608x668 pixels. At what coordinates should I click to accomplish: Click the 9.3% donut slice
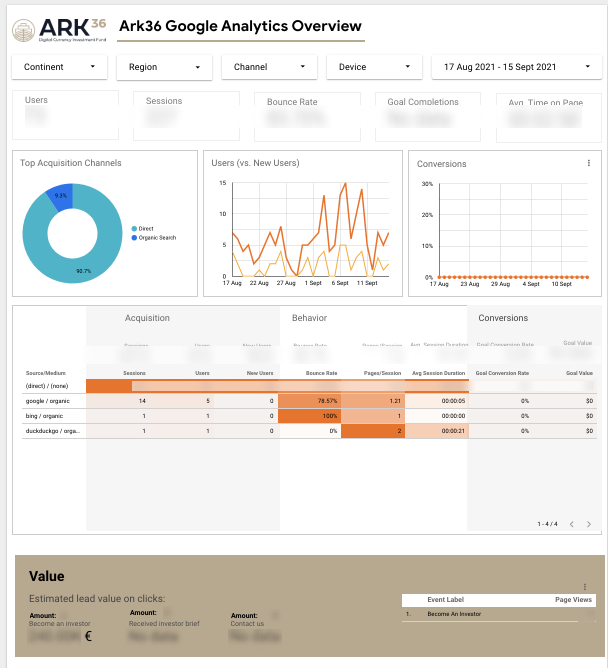pos(61,196)
